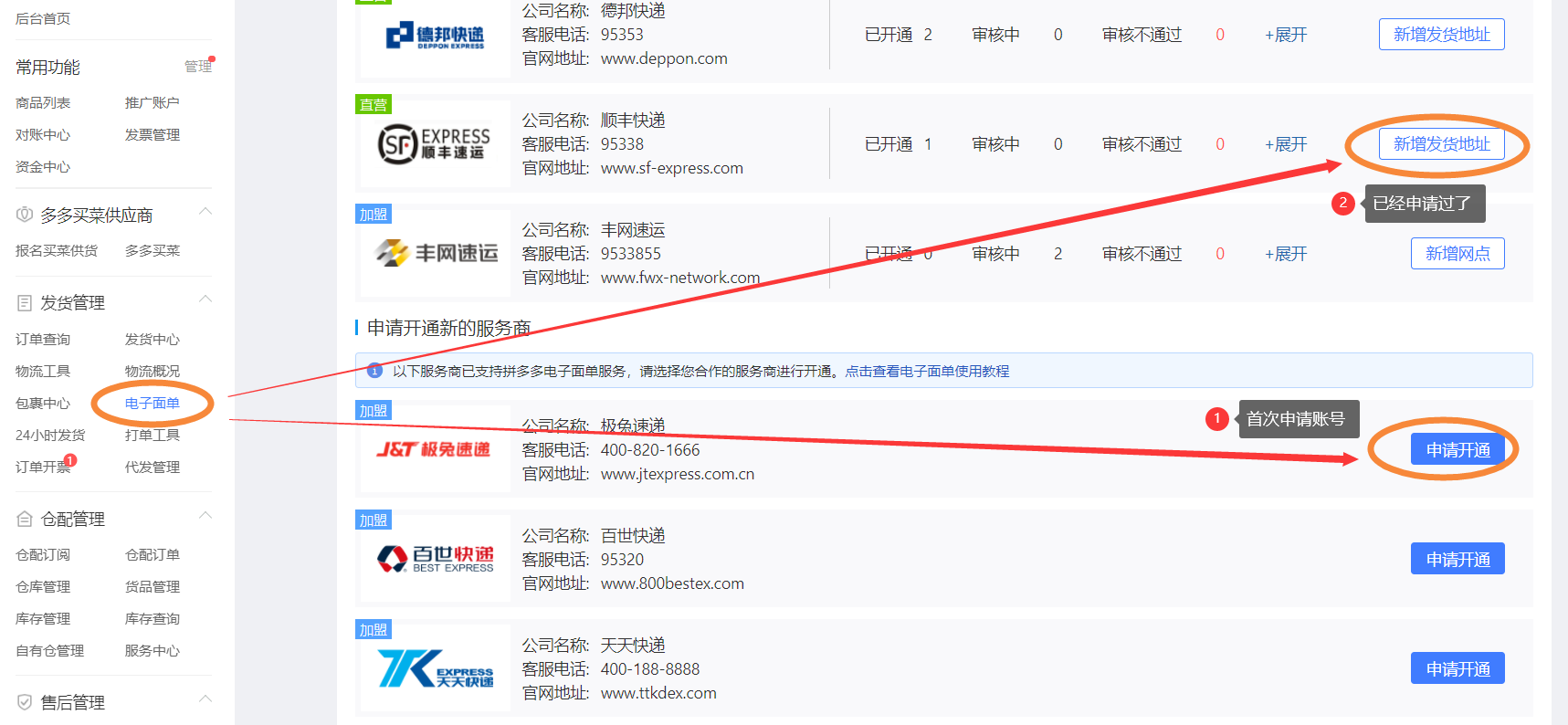The image size is (1568, 725).
Task: Open 库存查询 in the sidebar
Action: coord(153,619)
